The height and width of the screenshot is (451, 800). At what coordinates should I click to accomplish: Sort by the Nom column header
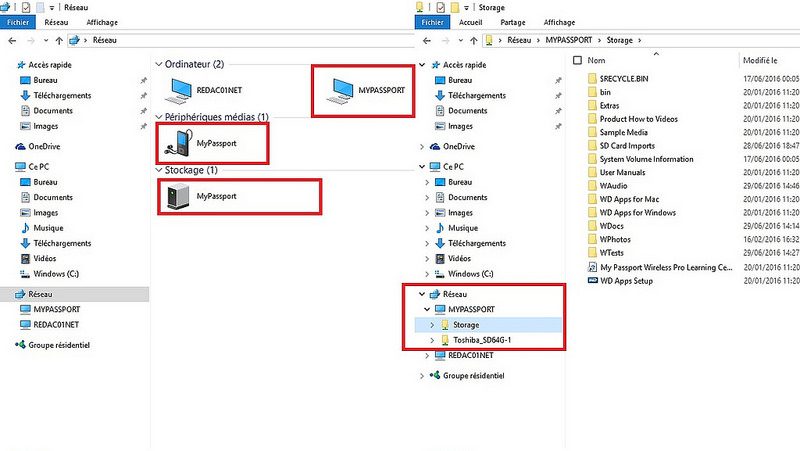tap(596, 61)
